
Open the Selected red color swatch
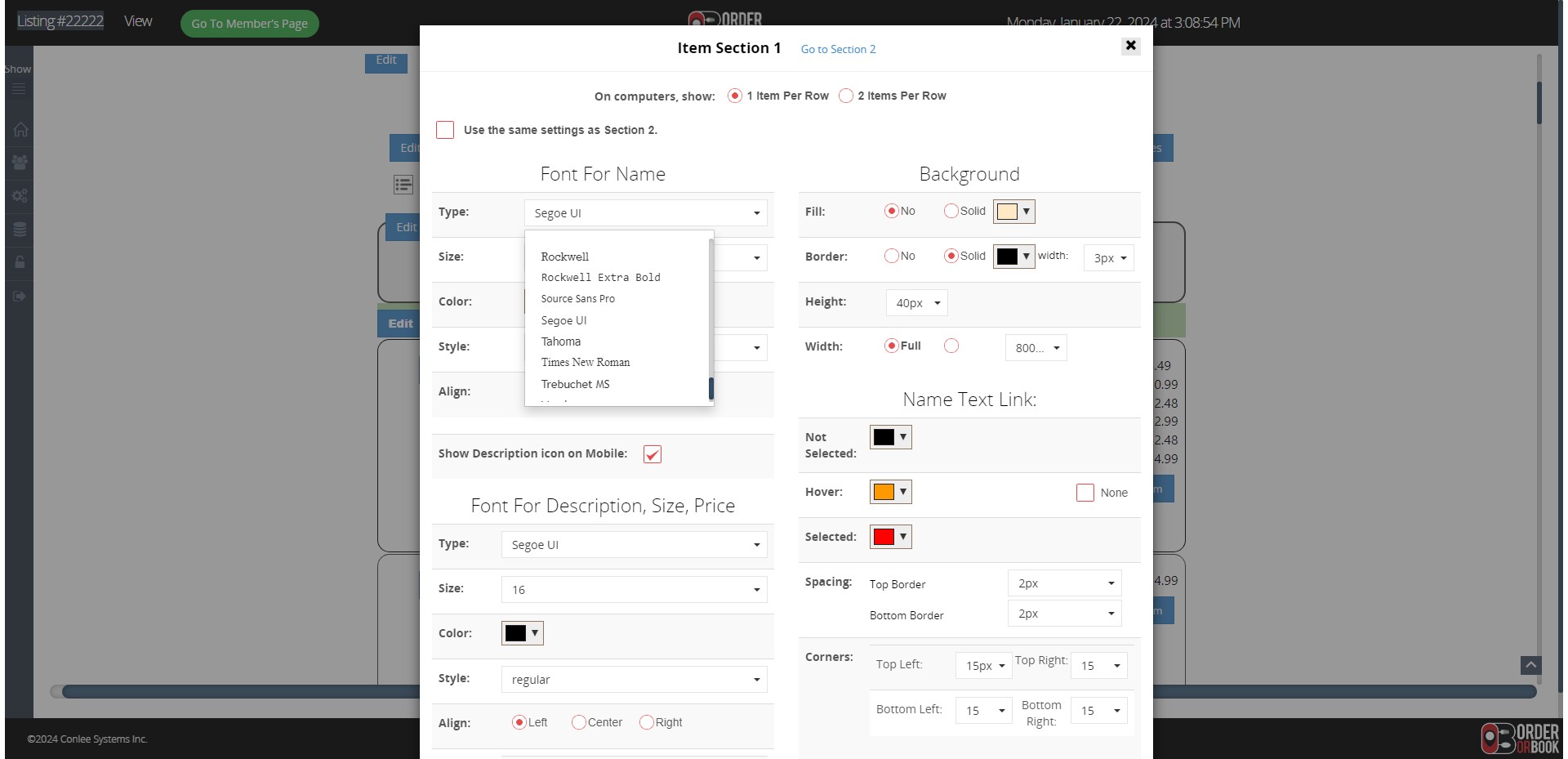(x=891, y=537)
